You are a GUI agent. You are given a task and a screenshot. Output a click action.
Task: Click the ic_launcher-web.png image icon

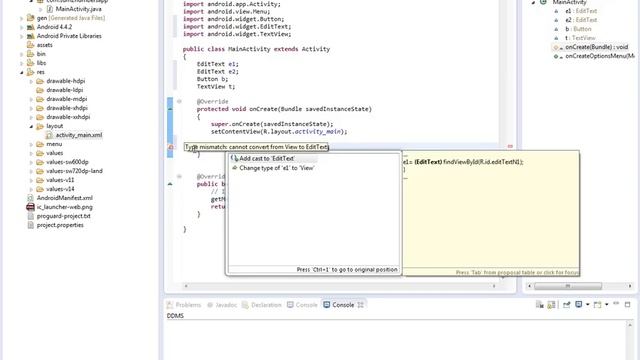tap(30, 207)
